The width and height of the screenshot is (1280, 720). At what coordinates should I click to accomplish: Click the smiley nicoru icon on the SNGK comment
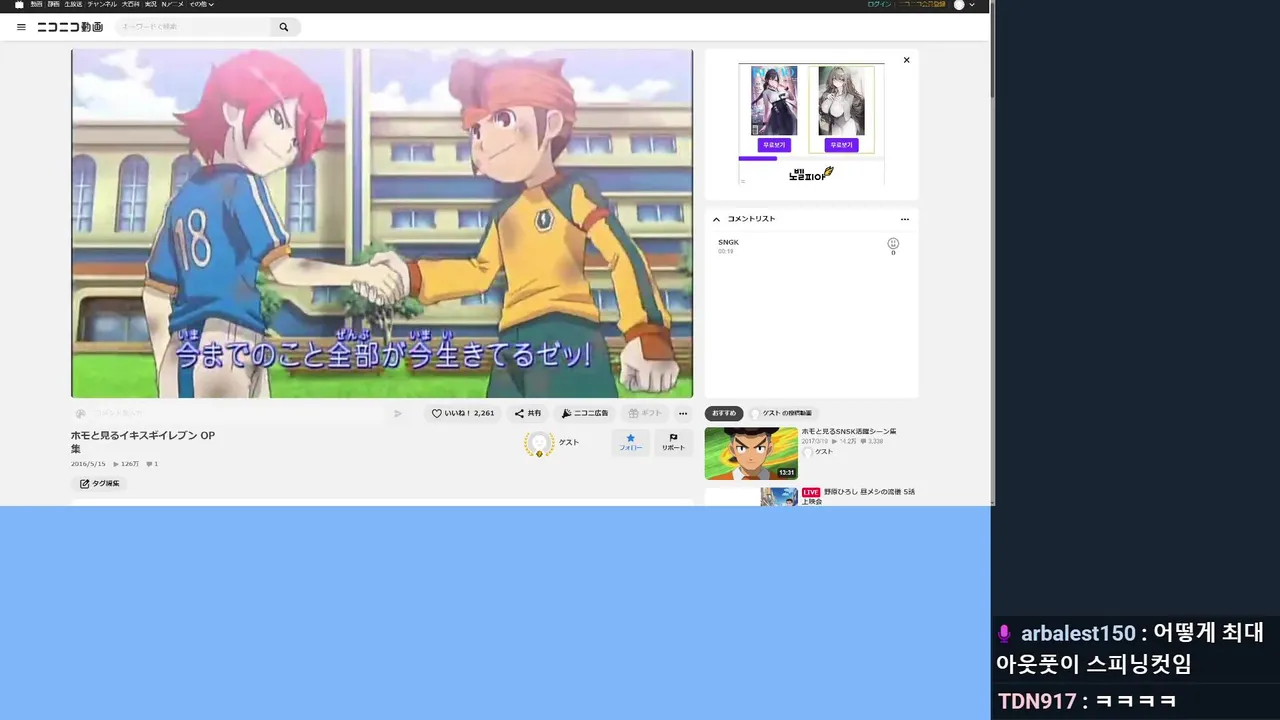(x=893, y=244)
